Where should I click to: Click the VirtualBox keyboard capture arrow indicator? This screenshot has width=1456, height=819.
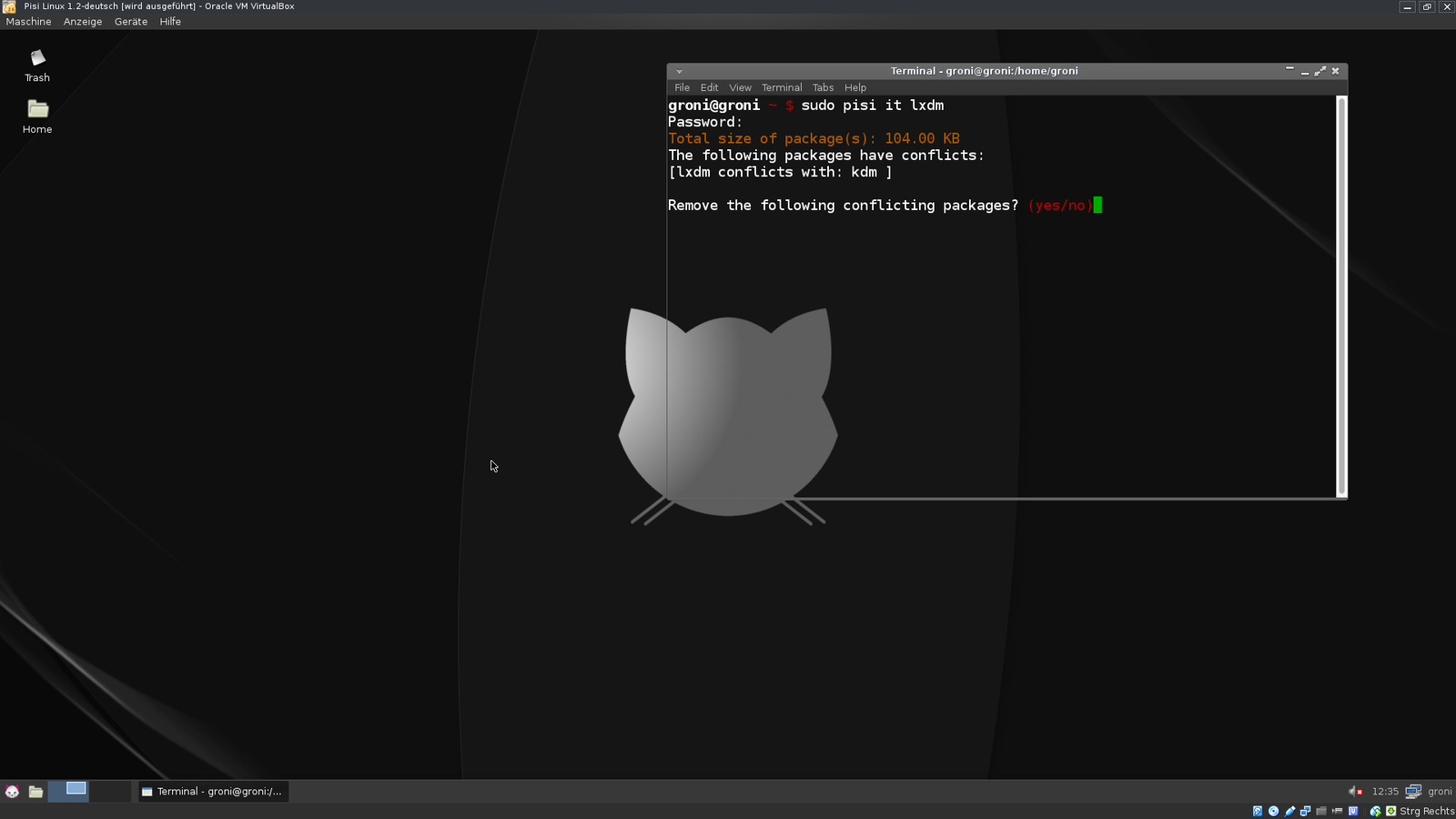click(1390, 811)
